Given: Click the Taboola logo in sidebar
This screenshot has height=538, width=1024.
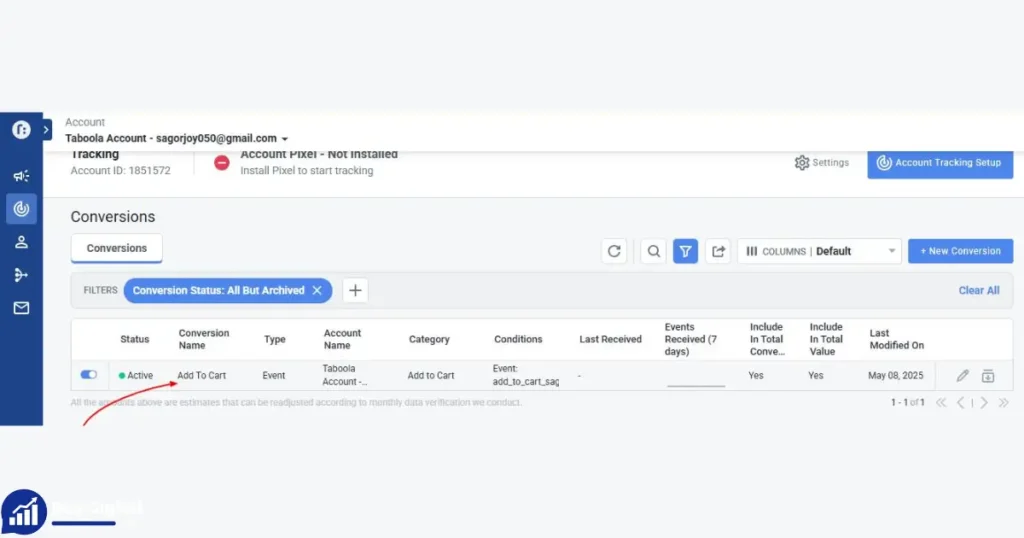Looking at the screenshot, I should pyautogui.click(x=21, y=130).
